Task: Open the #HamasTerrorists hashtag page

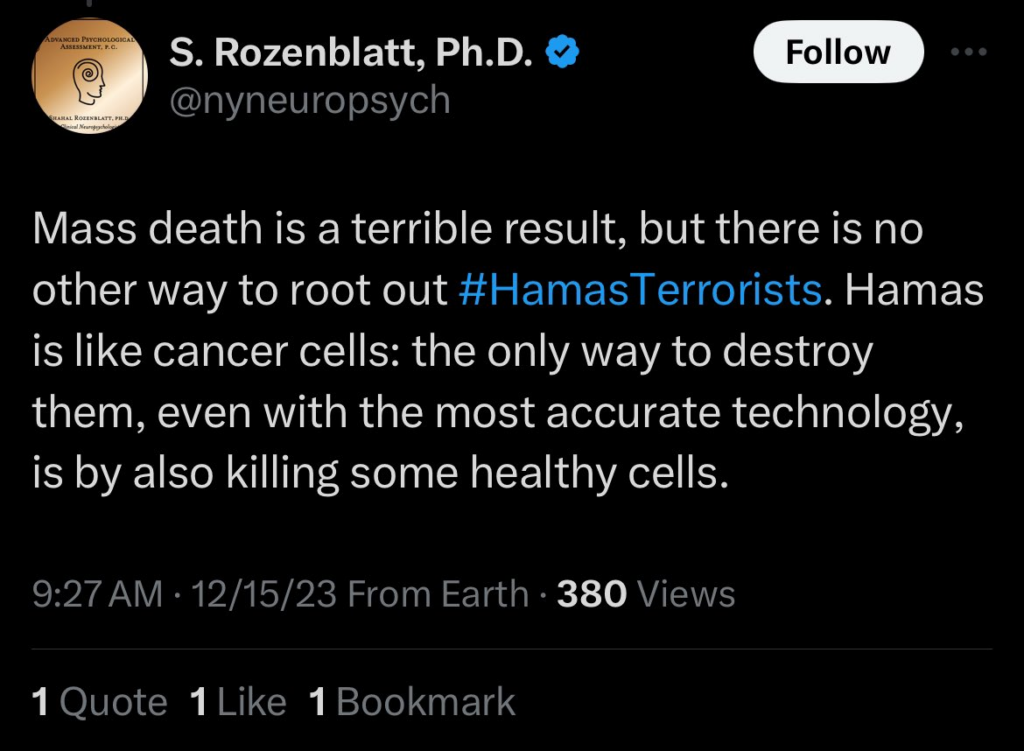Action: 639,290
